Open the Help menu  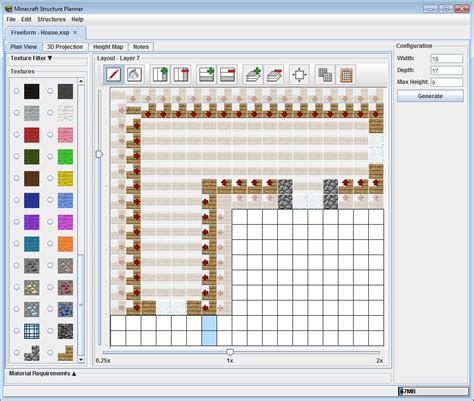point(77,19)
